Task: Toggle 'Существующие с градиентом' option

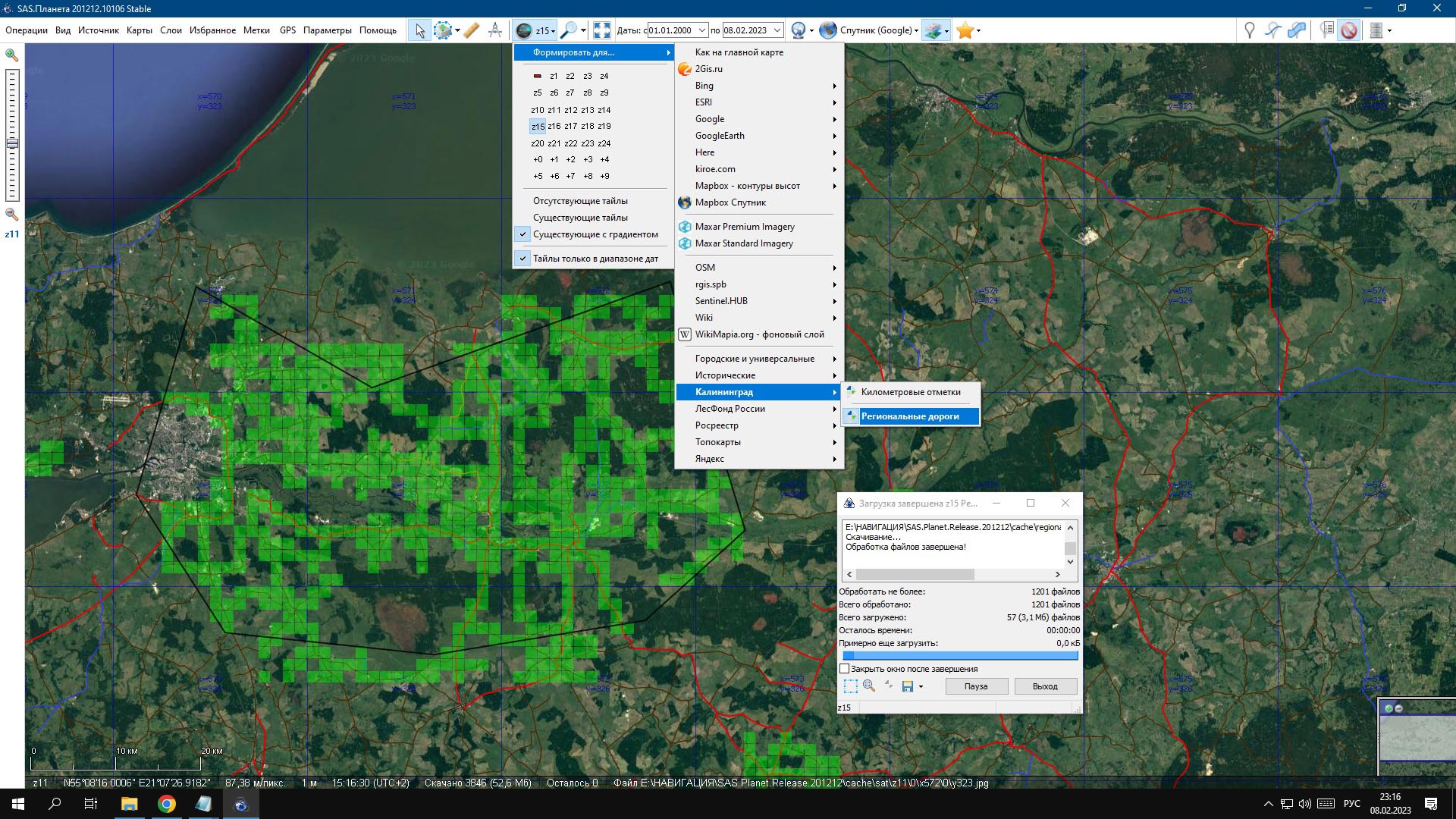Action: (x=595, y=234)
